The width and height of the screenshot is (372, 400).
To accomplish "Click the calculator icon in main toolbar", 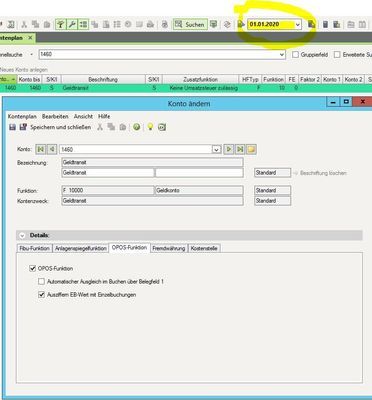I will coord(325,24).
